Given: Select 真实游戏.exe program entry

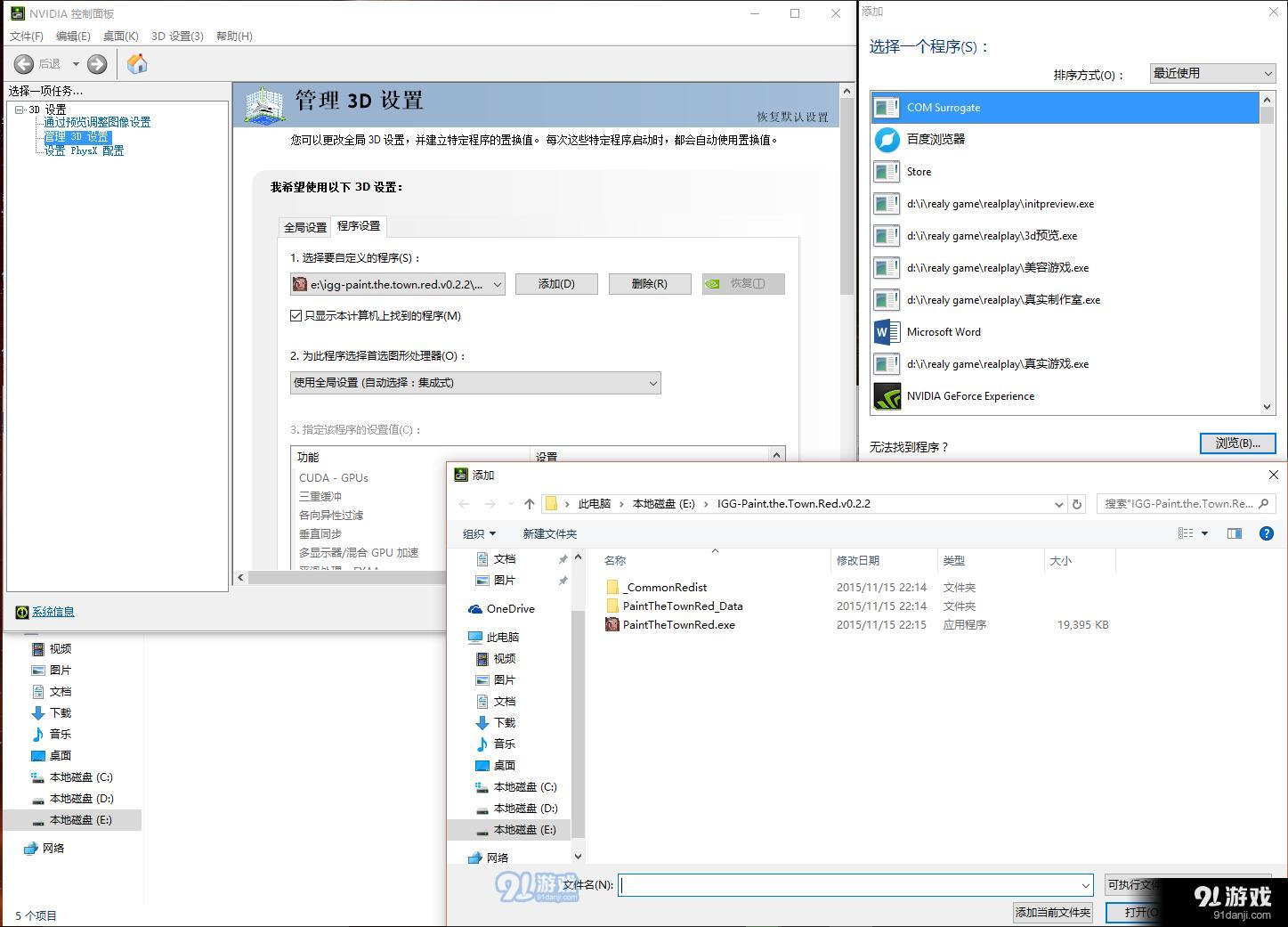Looking at the screenshot, I should point(1065,364).
